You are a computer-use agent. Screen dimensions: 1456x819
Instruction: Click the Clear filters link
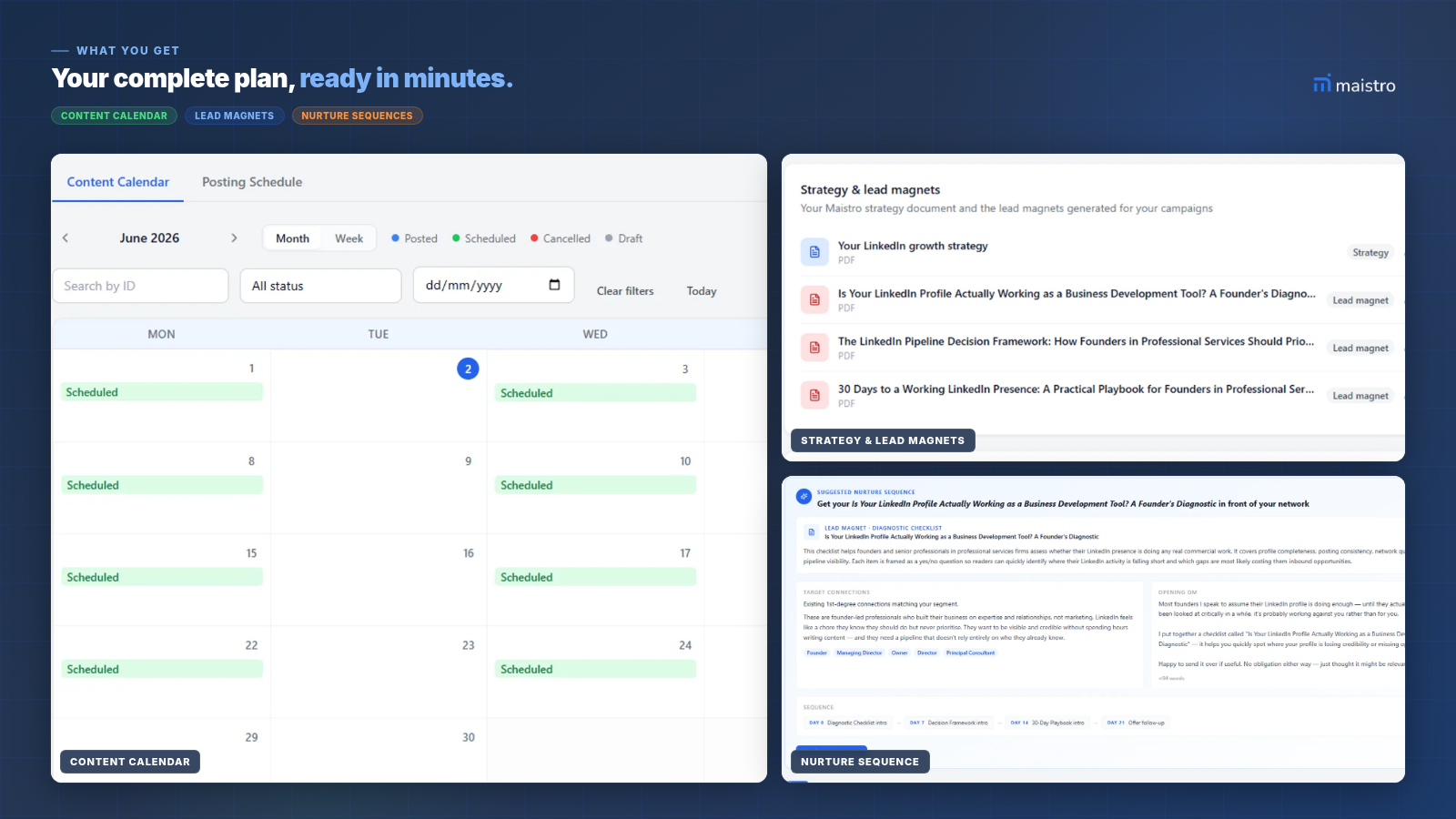click(625, 291)
